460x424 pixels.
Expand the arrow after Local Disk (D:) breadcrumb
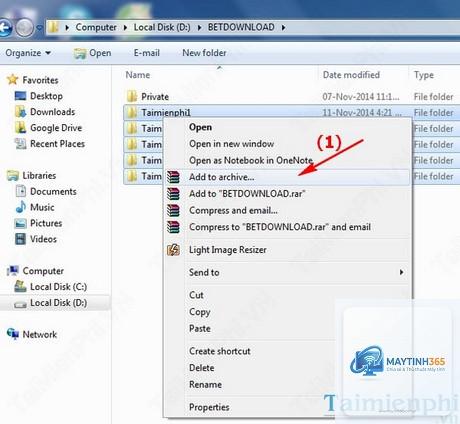199,27
